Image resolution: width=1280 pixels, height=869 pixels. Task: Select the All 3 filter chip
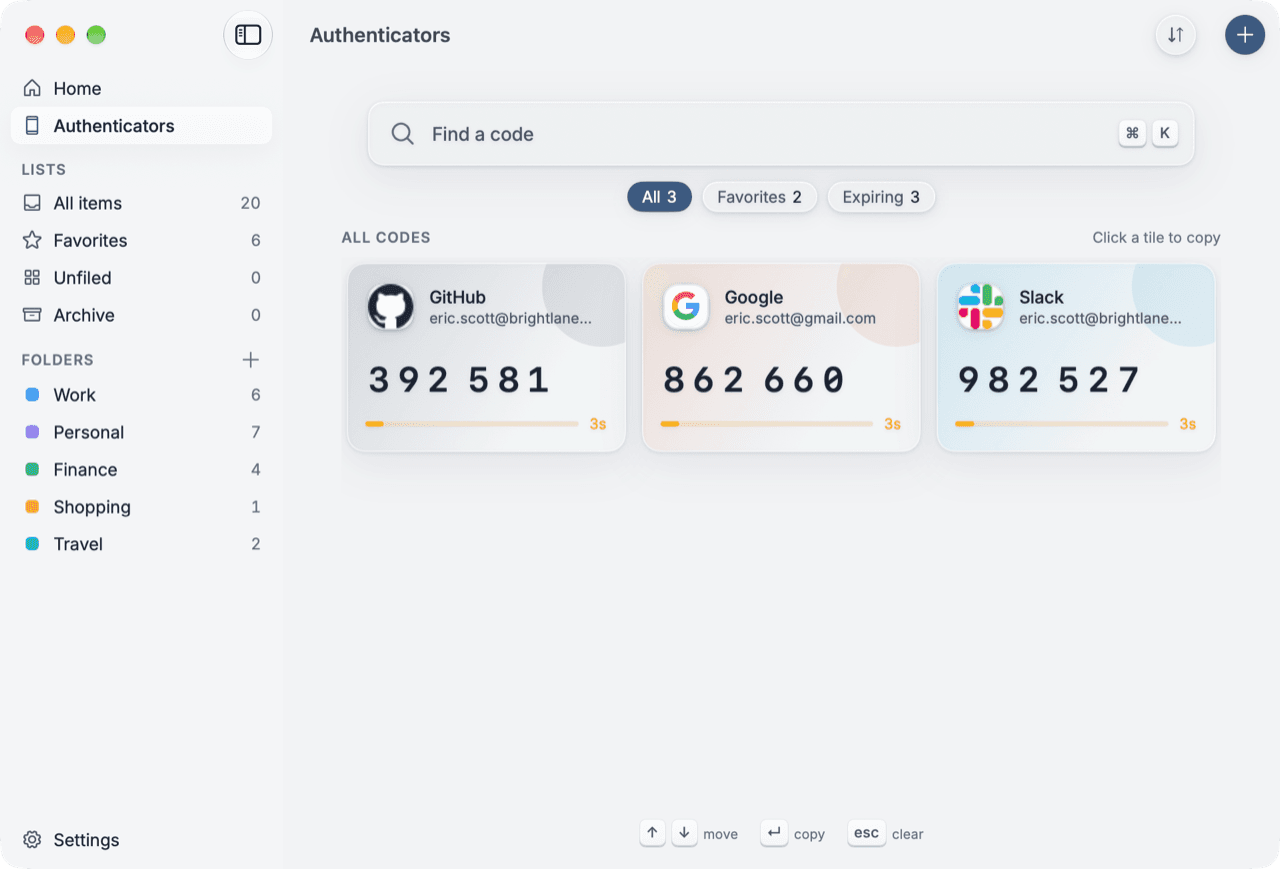coord(659,197)
